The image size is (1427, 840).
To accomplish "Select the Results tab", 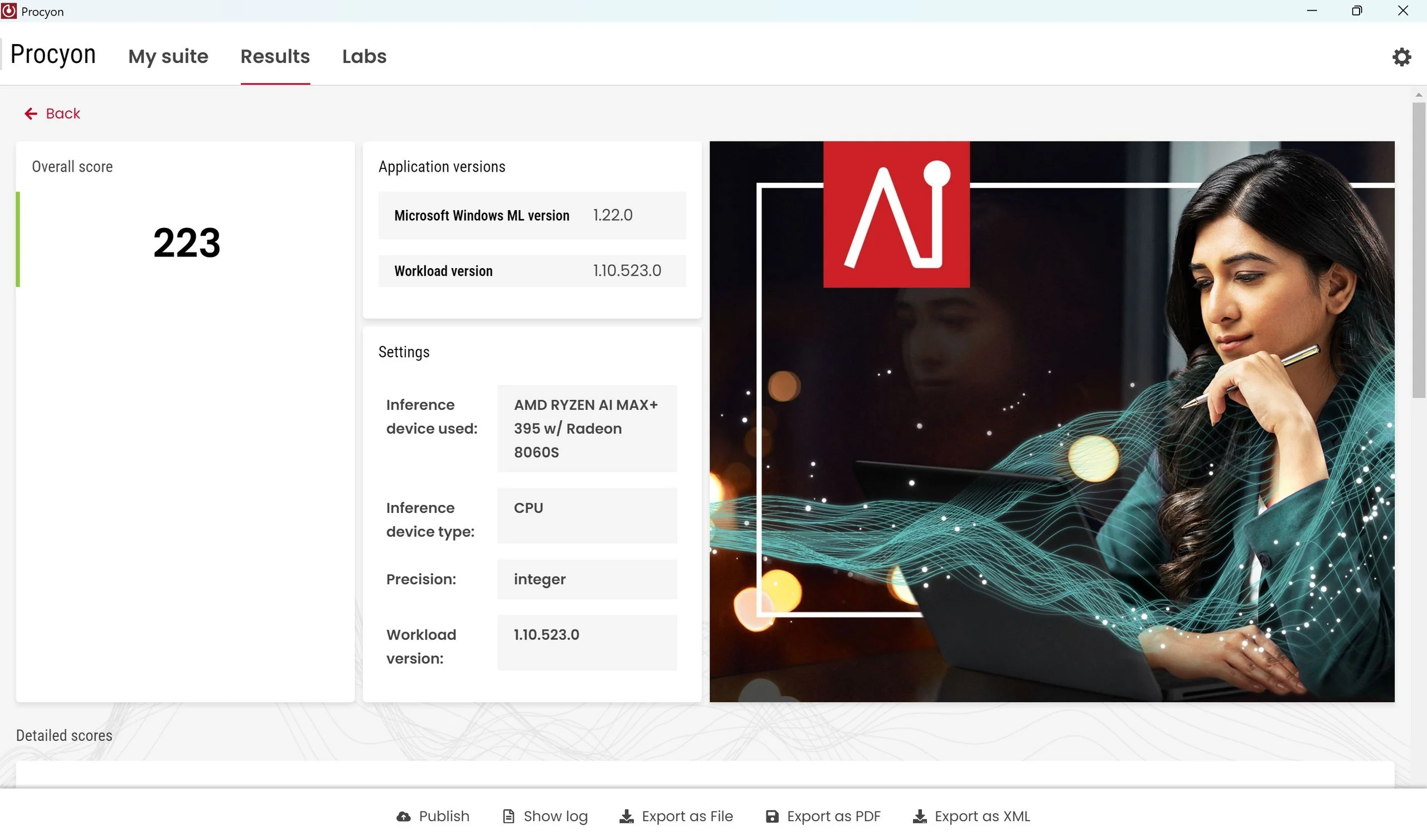I will [275, 56].
